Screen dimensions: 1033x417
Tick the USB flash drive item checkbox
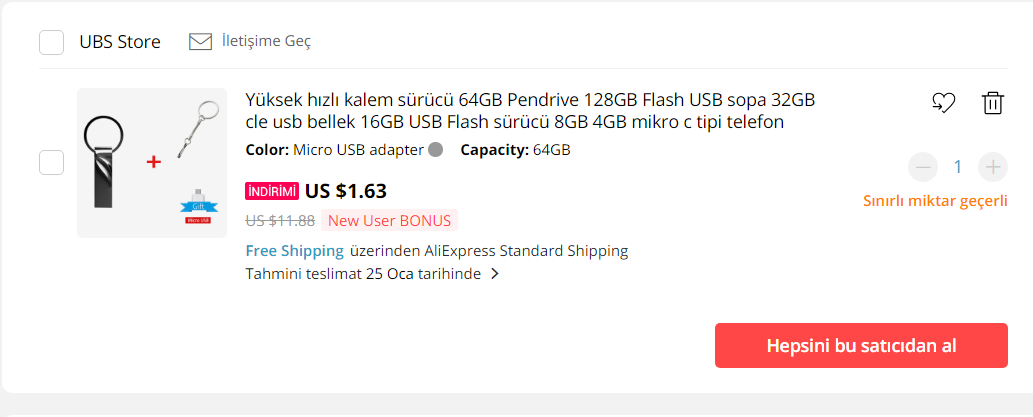coord(51,162)
